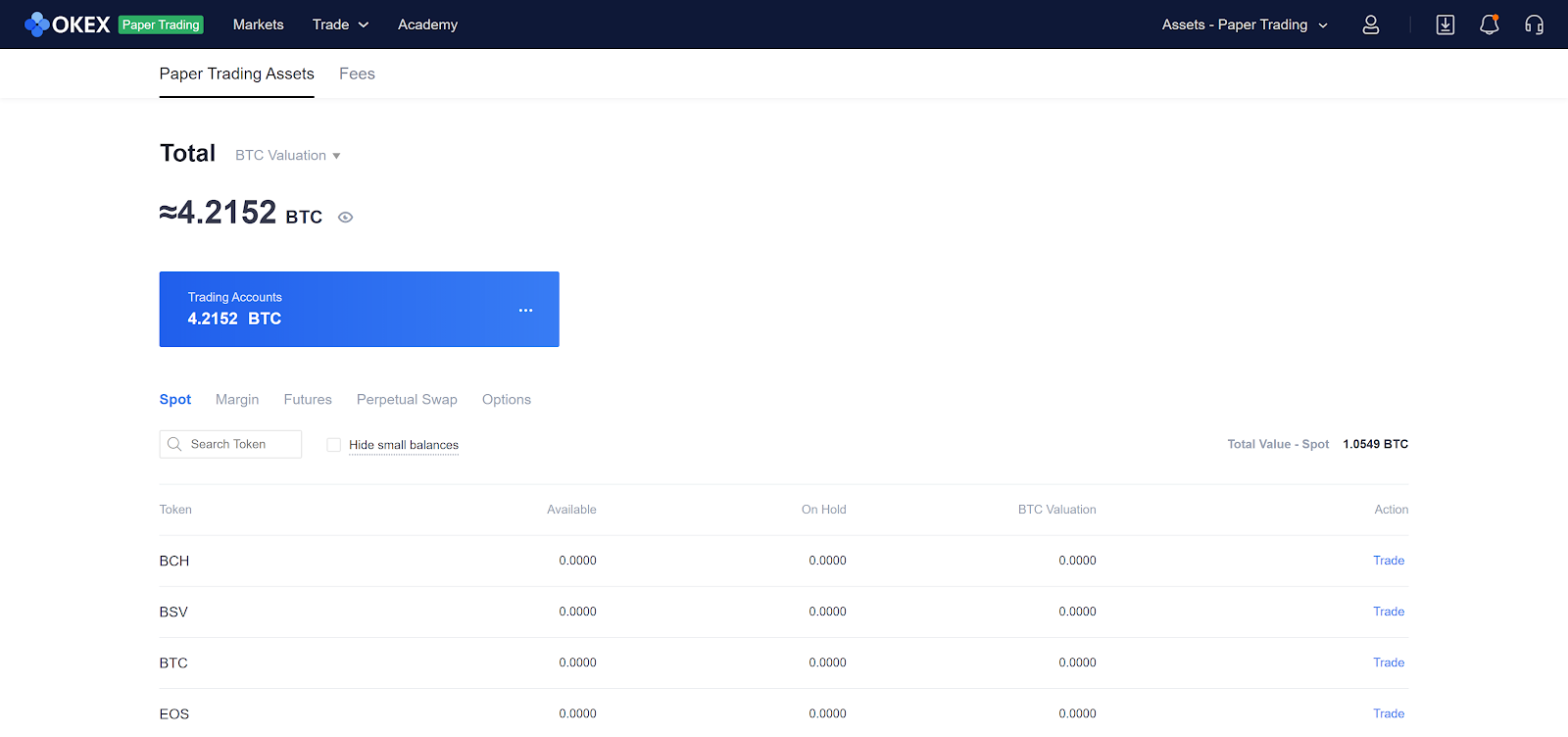This screenshot has height=737, width=1568.
Task: Toggle the balance visibility eye icon
Action: coord(345,218)
